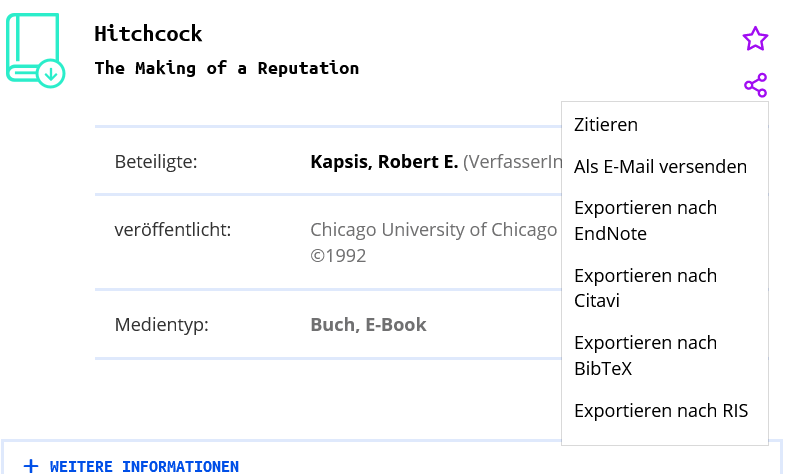This screenshot has width=789, height=474.
Task: Click the plus icon beside Weitere Informationen
Action: click(x=31, y=466)
